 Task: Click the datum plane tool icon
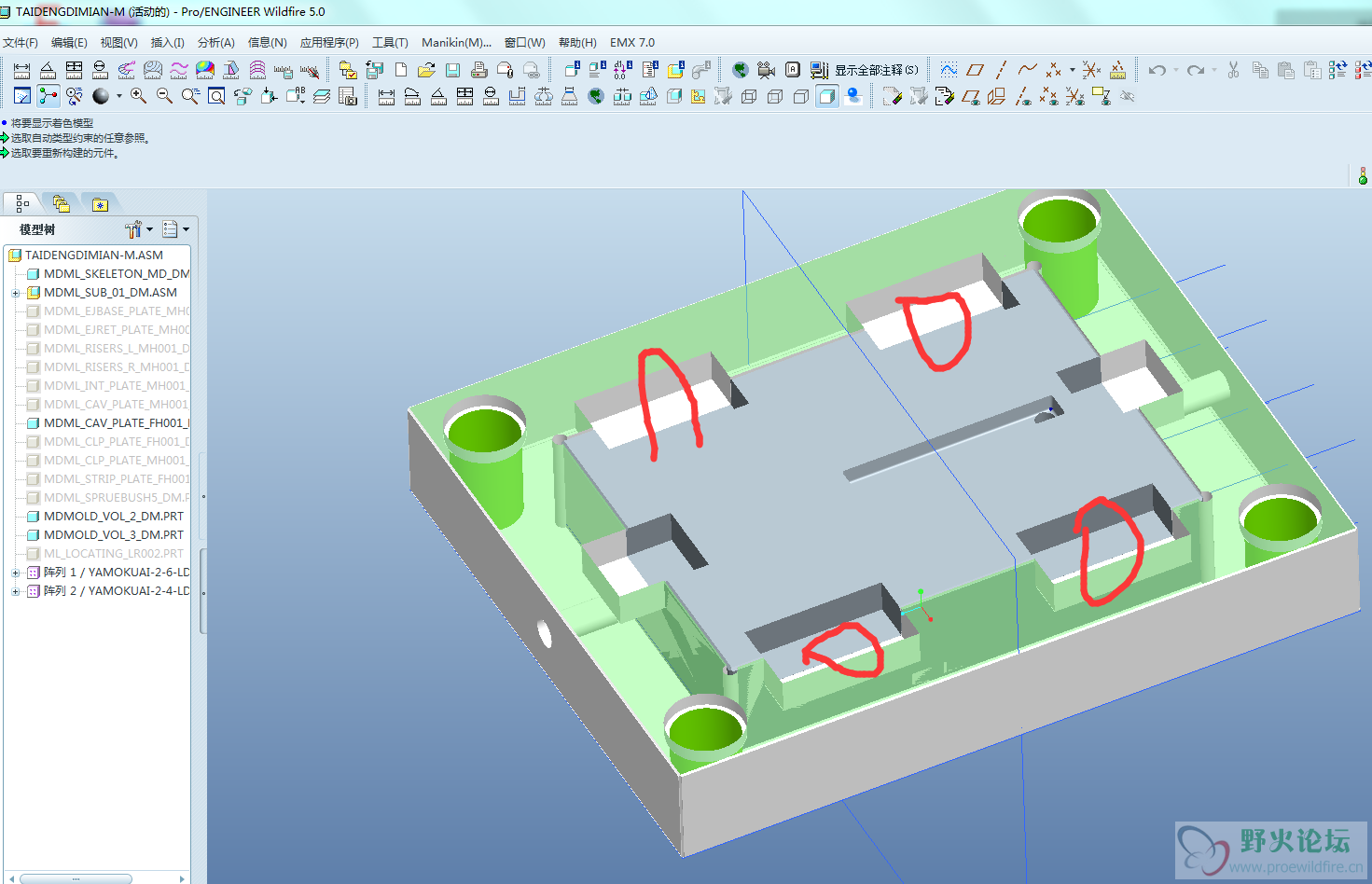coord(976,70)
